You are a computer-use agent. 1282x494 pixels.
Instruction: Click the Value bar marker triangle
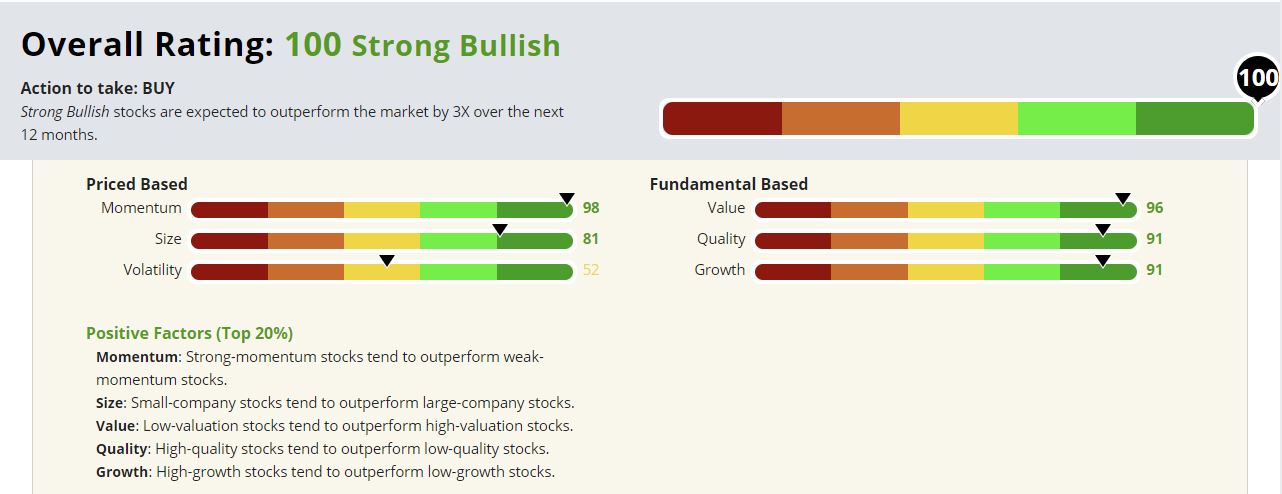point(1123,199)
